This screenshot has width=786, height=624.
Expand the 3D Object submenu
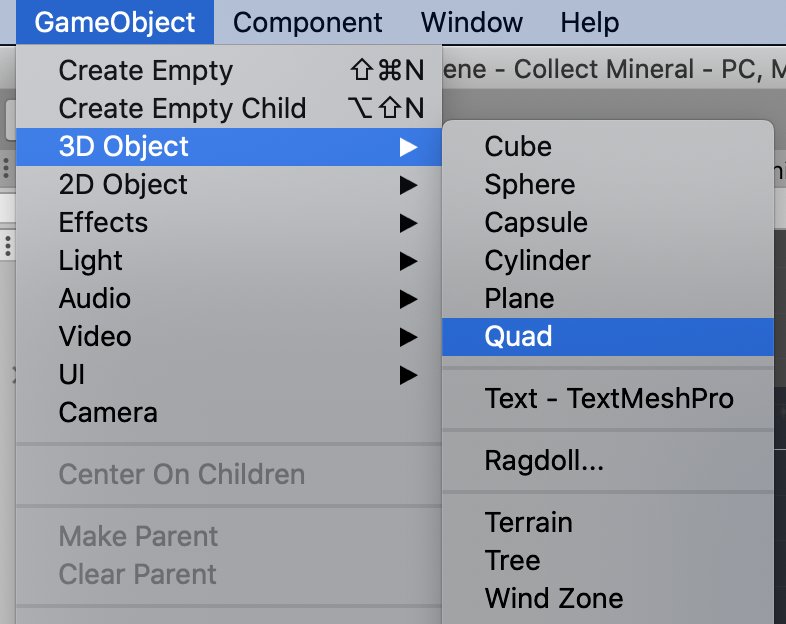pyautogui.click(x=124, y=147)
